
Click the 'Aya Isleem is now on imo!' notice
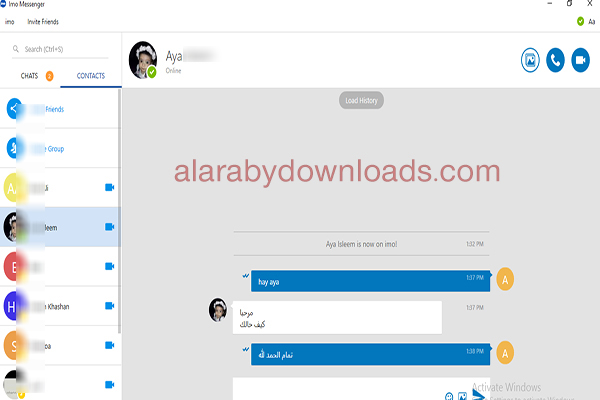pyautogui.click(x=361, y=244)
